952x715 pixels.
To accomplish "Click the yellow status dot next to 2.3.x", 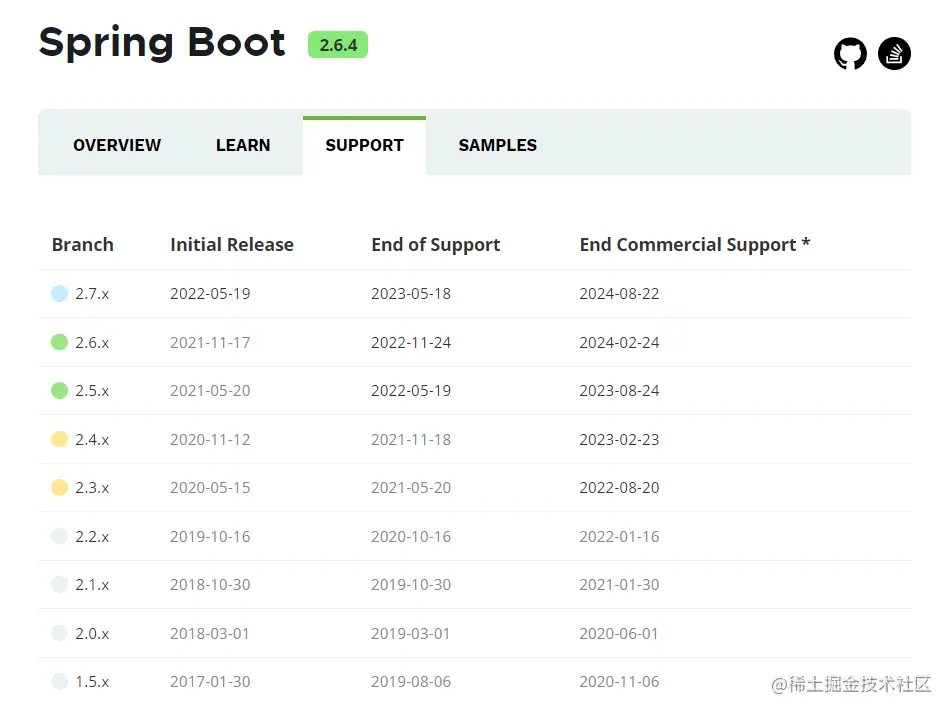I will point(59,487).
